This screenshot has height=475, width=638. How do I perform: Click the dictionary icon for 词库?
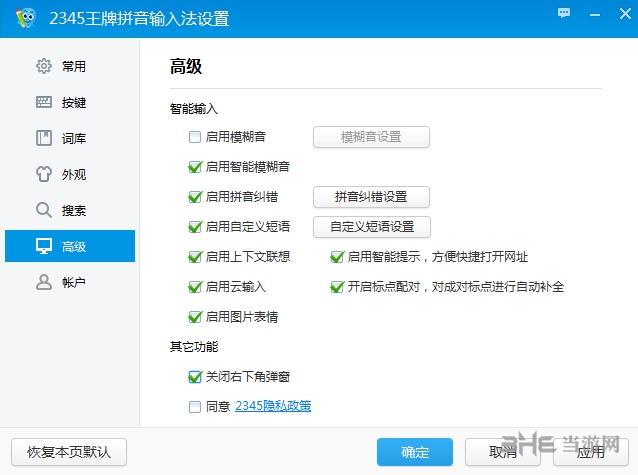pyautogui.click(x=44, y=138)
